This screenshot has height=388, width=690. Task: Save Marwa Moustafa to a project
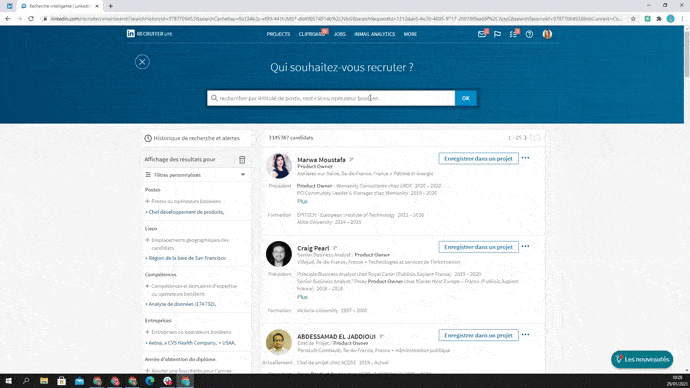478,158
